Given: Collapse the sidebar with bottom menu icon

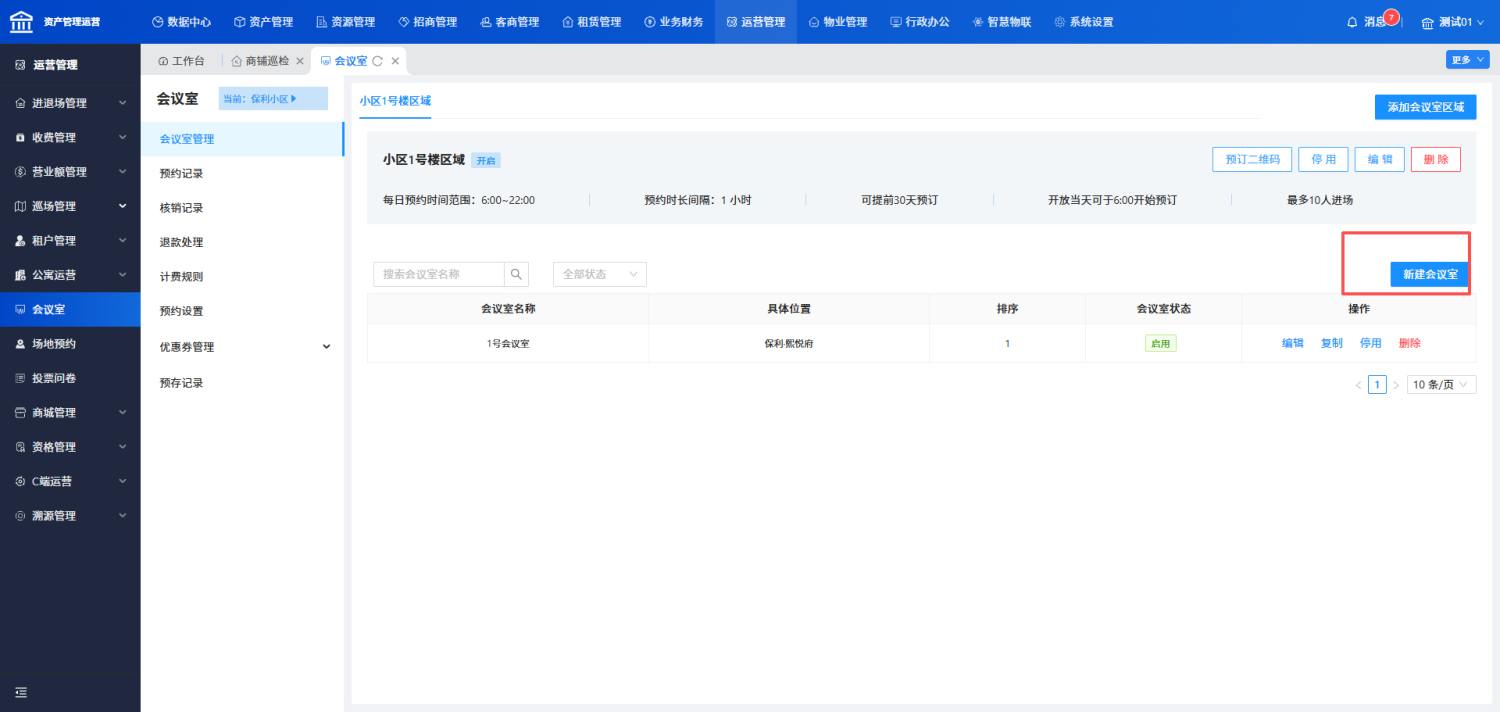Looking at the screenshot, I should point(21,692).
